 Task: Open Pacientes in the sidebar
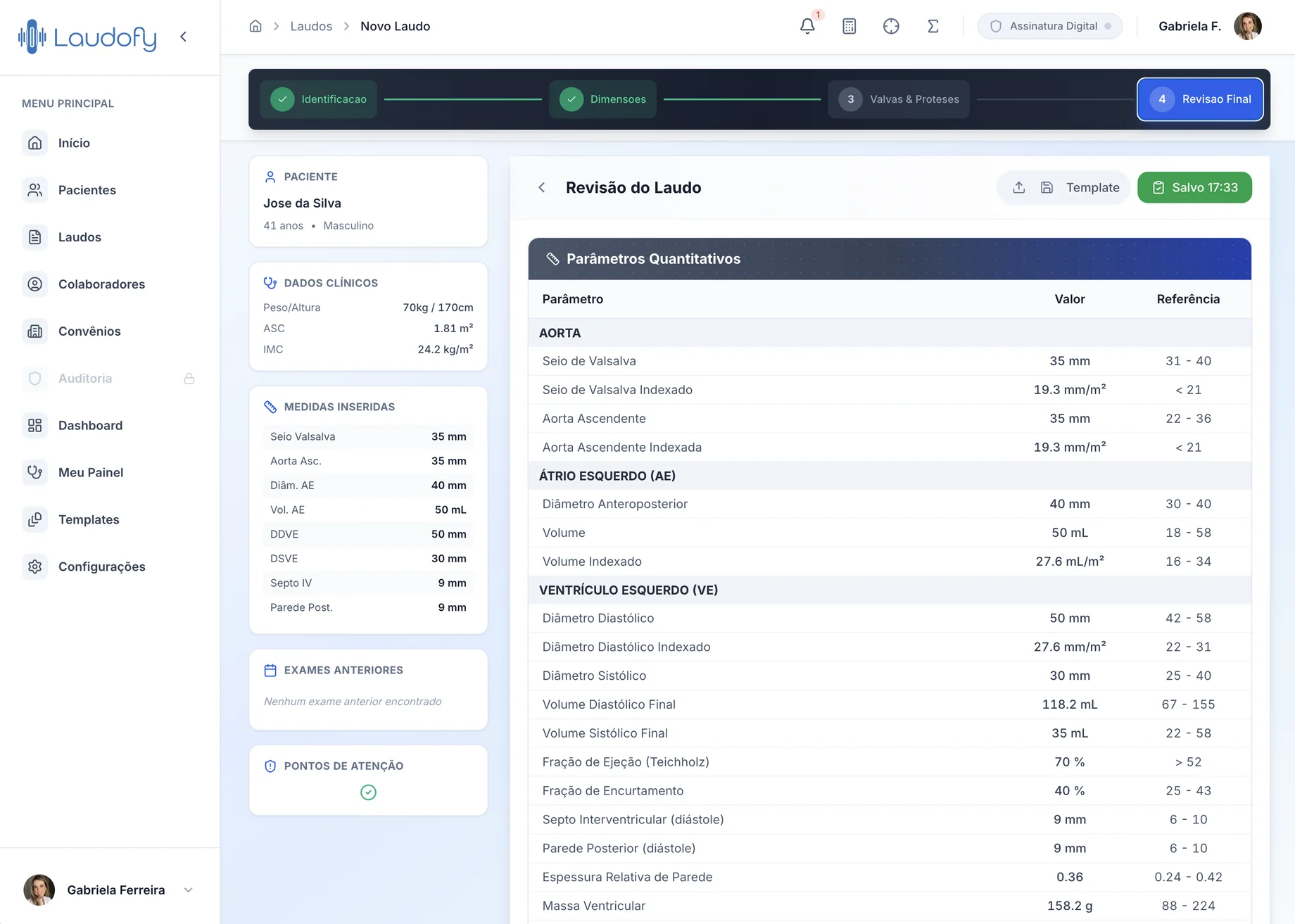(x=109, y=190)
